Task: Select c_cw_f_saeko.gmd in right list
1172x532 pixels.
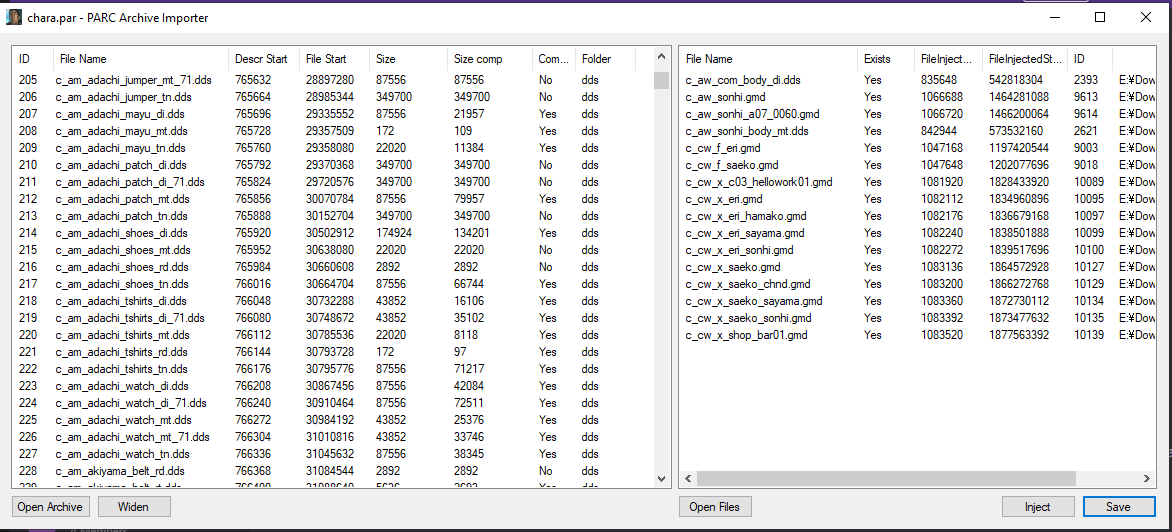Action: pos(917,165)
